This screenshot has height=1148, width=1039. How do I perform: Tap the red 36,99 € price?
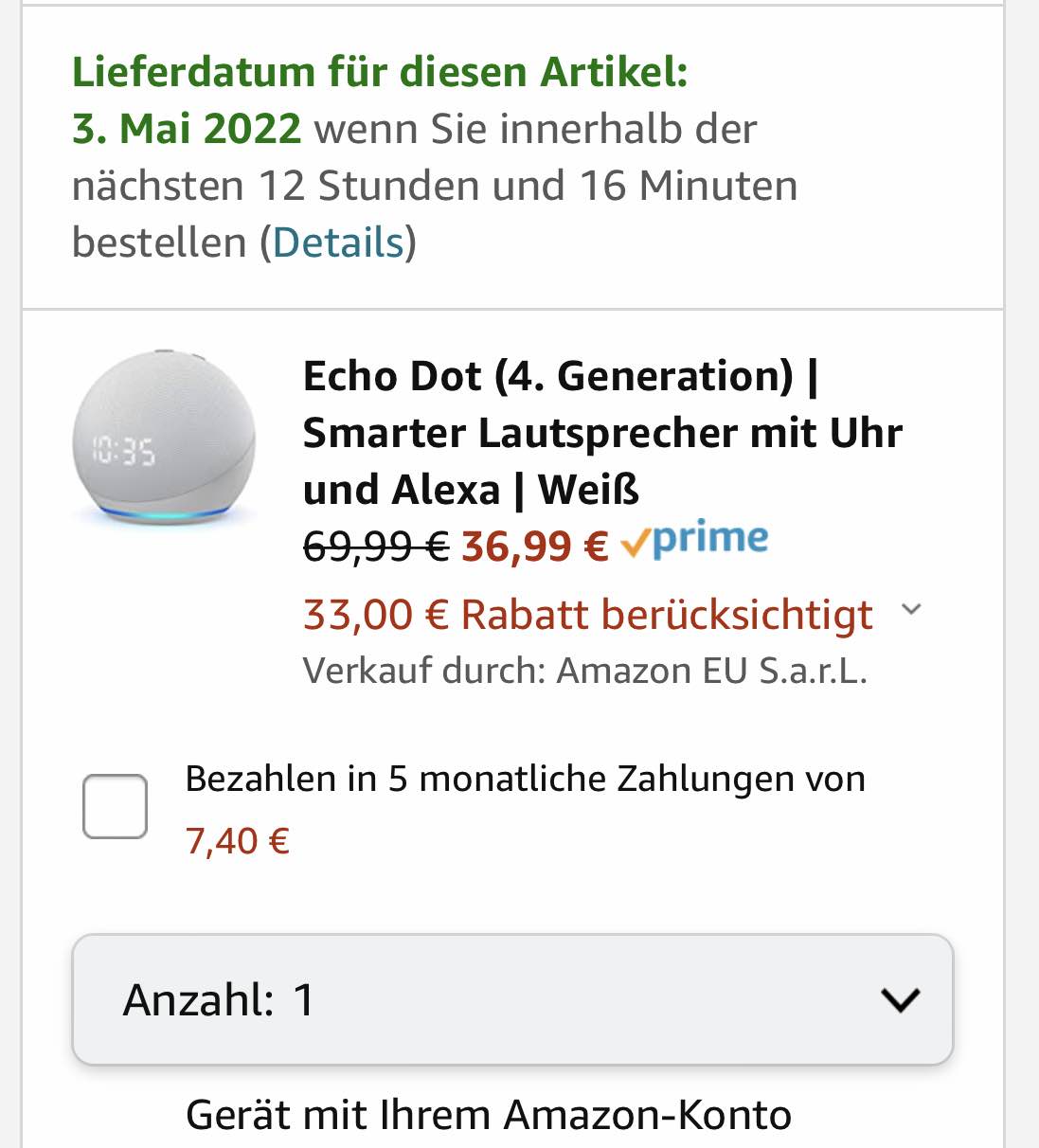click(x=535, y=547)
